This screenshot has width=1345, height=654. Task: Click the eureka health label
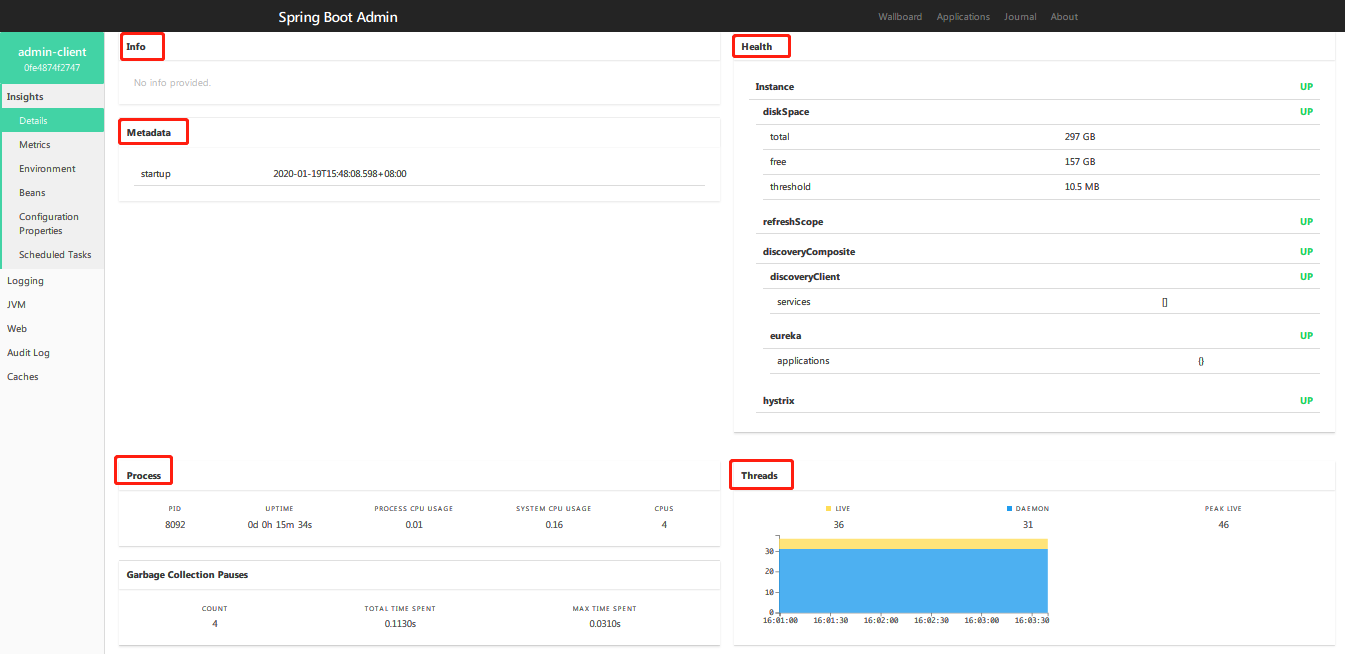coord(785,336)
